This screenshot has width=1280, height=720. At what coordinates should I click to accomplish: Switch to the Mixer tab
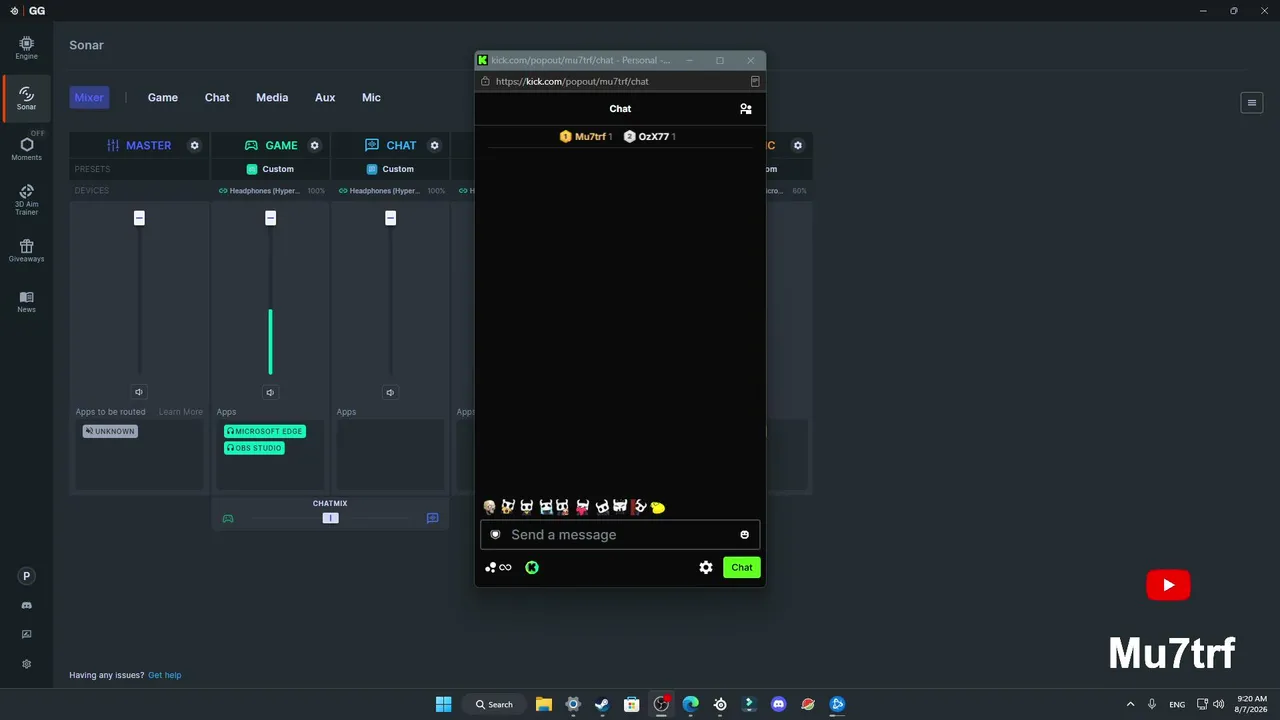click(89, 98)
